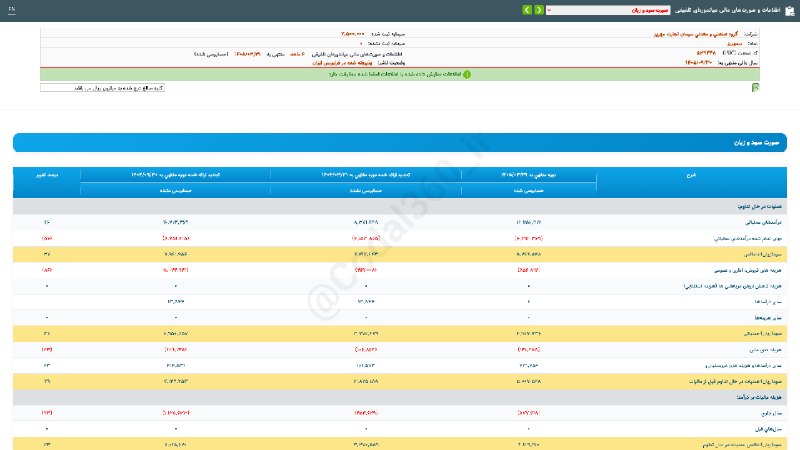Click the blue 'صورت سود و زیان' section banner
The height and width of the screenshot is (450, 800).
click(400, 143)
